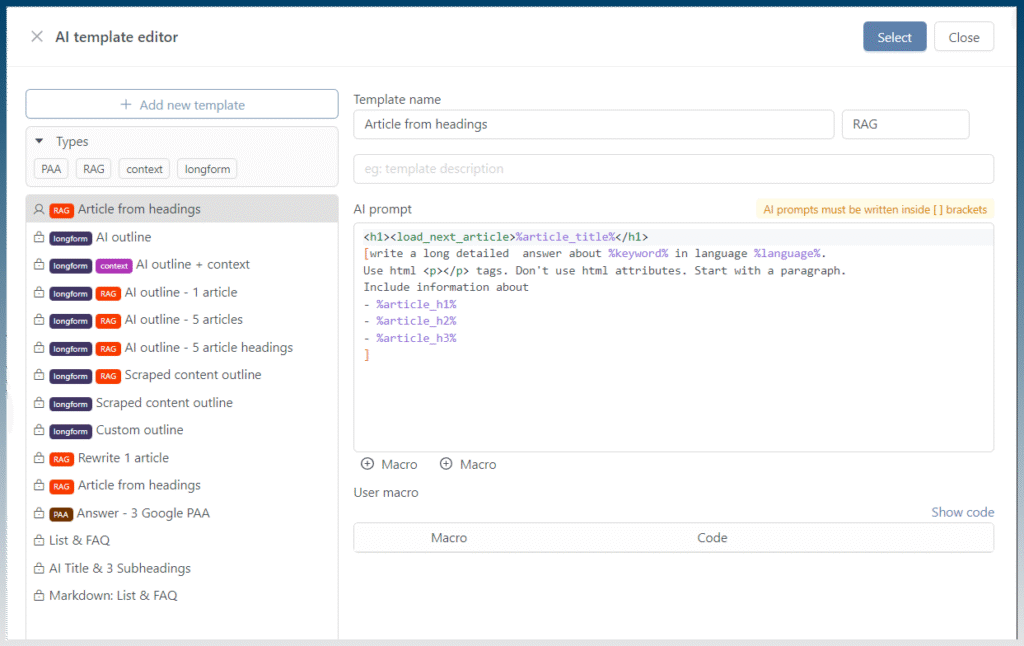This screenshot has height=646, width=1024.
Task: Create a template with Add new template
Action: [182, 105]
